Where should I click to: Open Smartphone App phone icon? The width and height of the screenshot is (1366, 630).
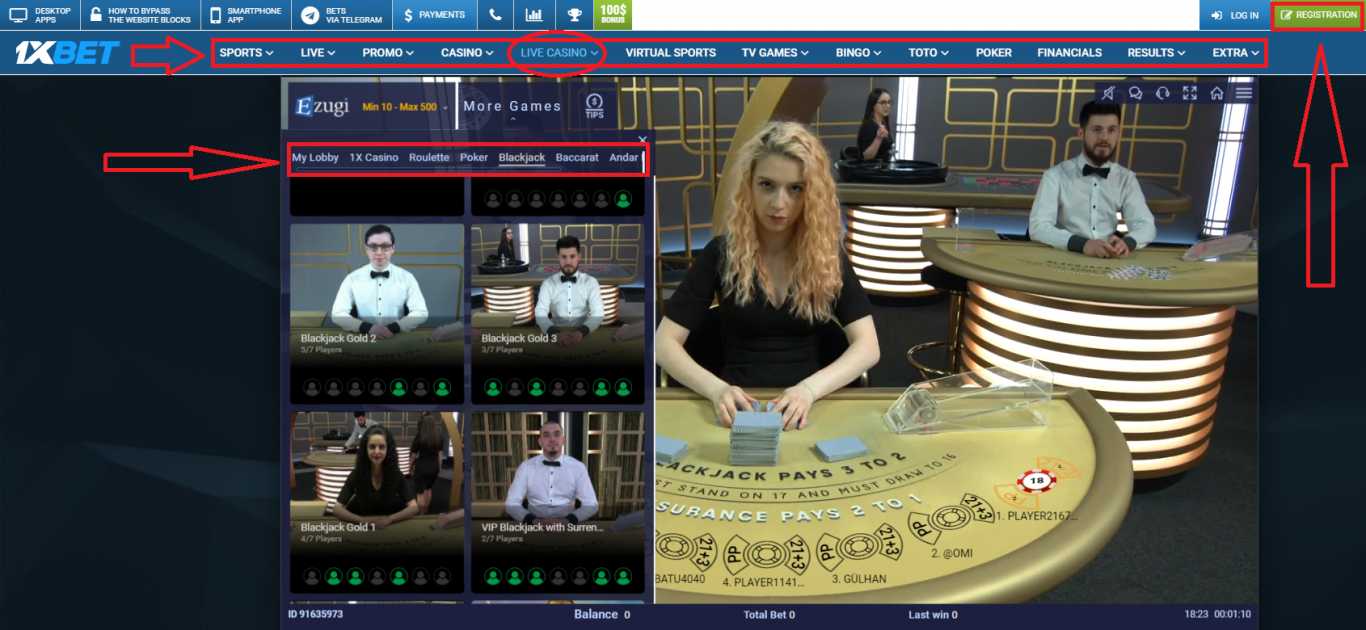click(215, 15)
